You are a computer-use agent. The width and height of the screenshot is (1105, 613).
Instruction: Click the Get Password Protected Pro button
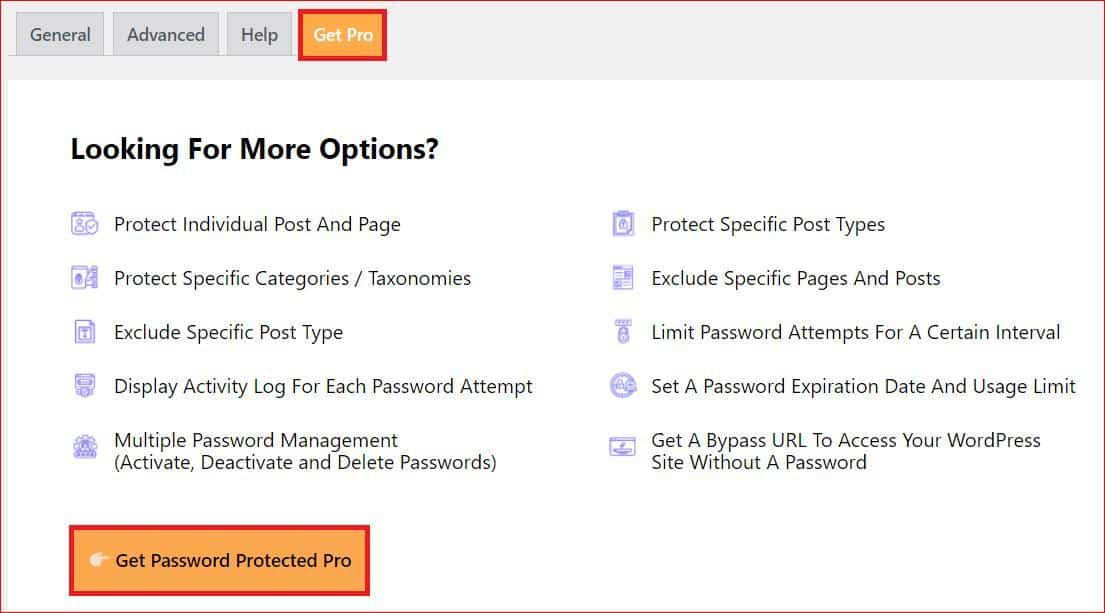pos(219,561)
